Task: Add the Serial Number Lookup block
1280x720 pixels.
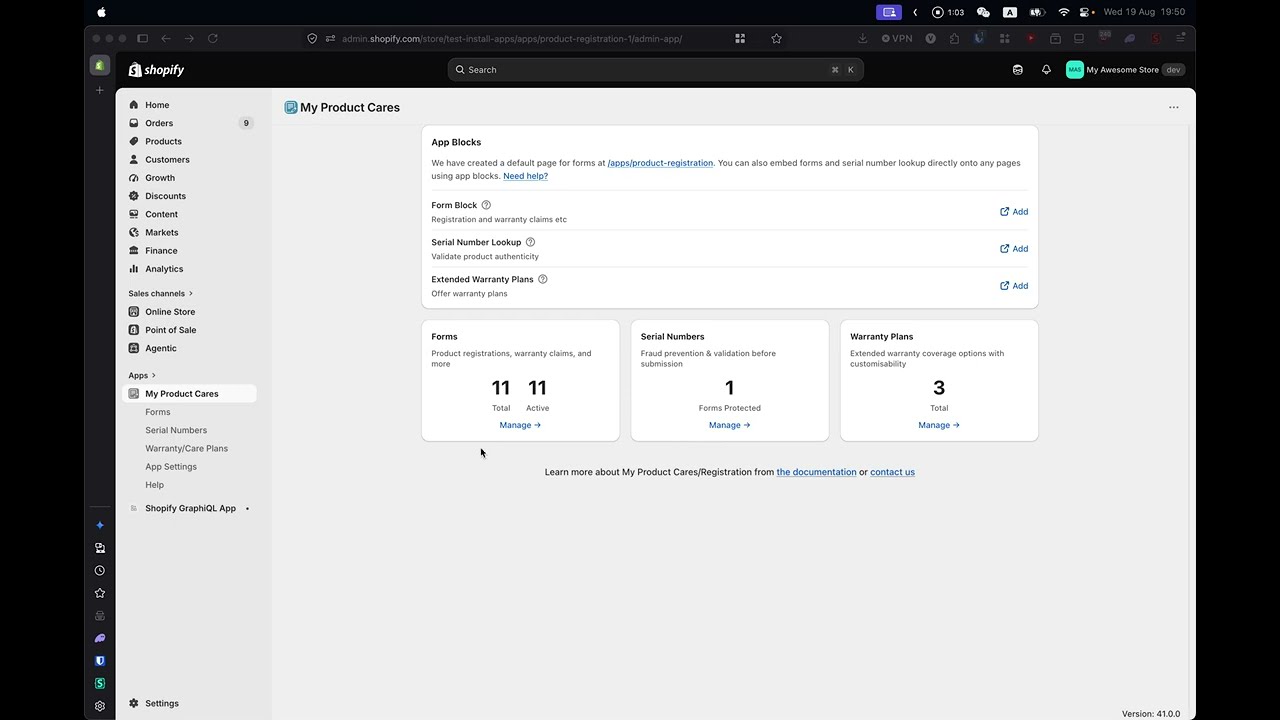Action: pyautogui.click(x=1014, y=249)
